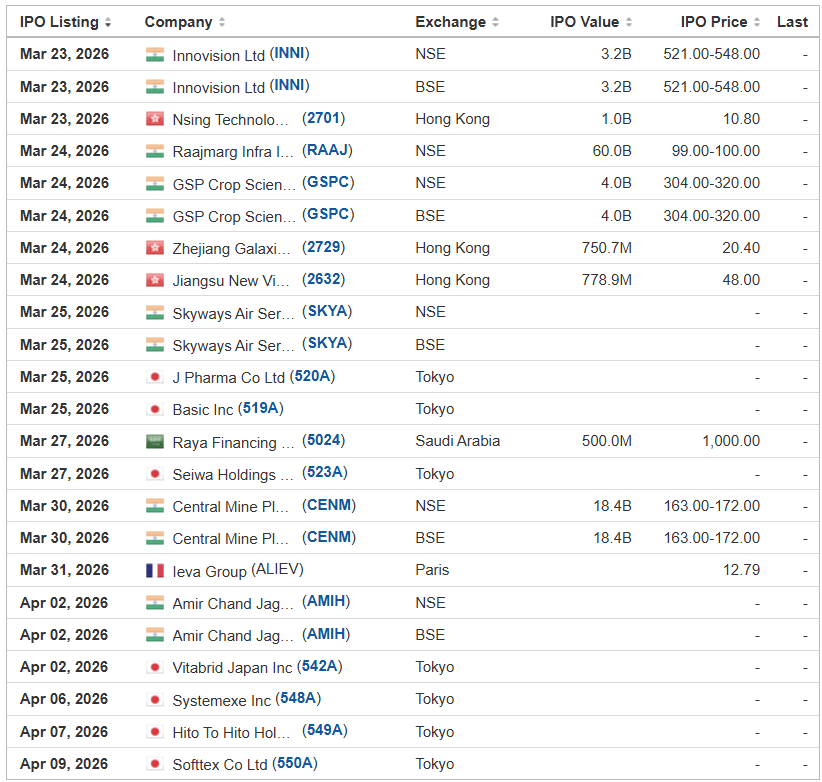Sort by IPO Listing column arrows

[108, 22]
